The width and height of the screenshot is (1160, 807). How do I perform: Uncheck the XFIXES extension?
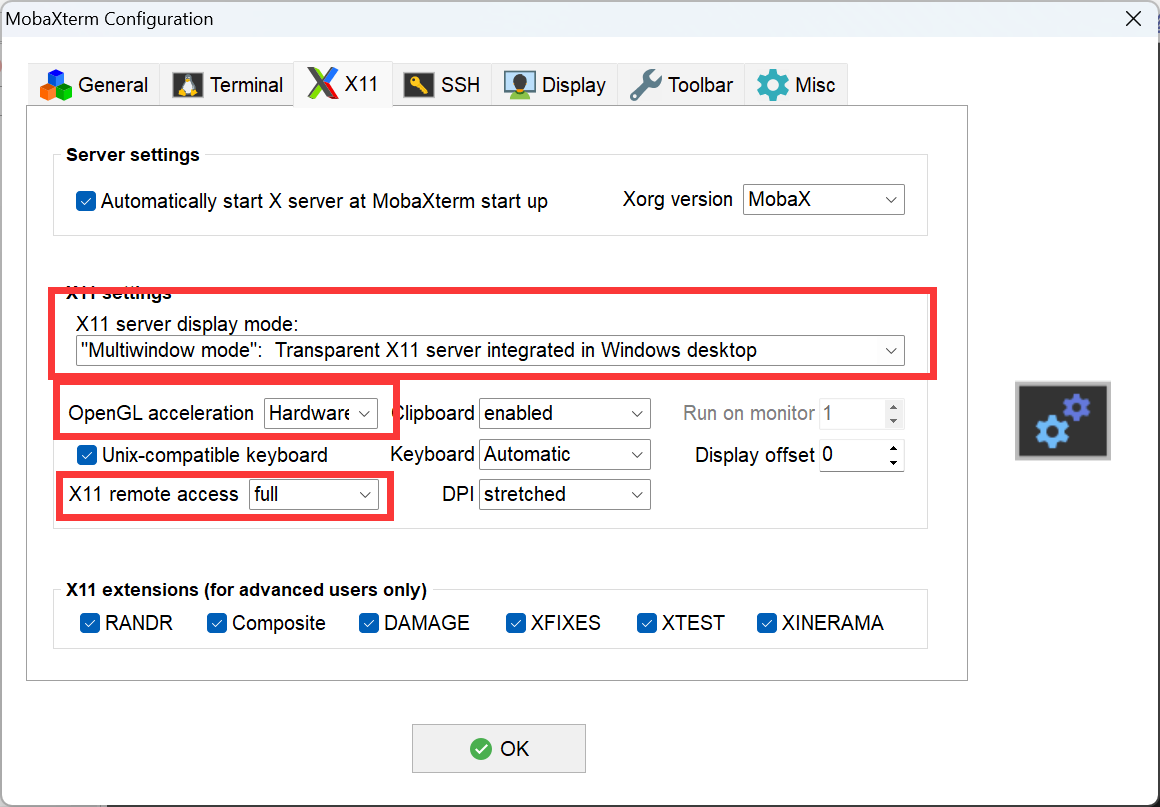[516, 623]
